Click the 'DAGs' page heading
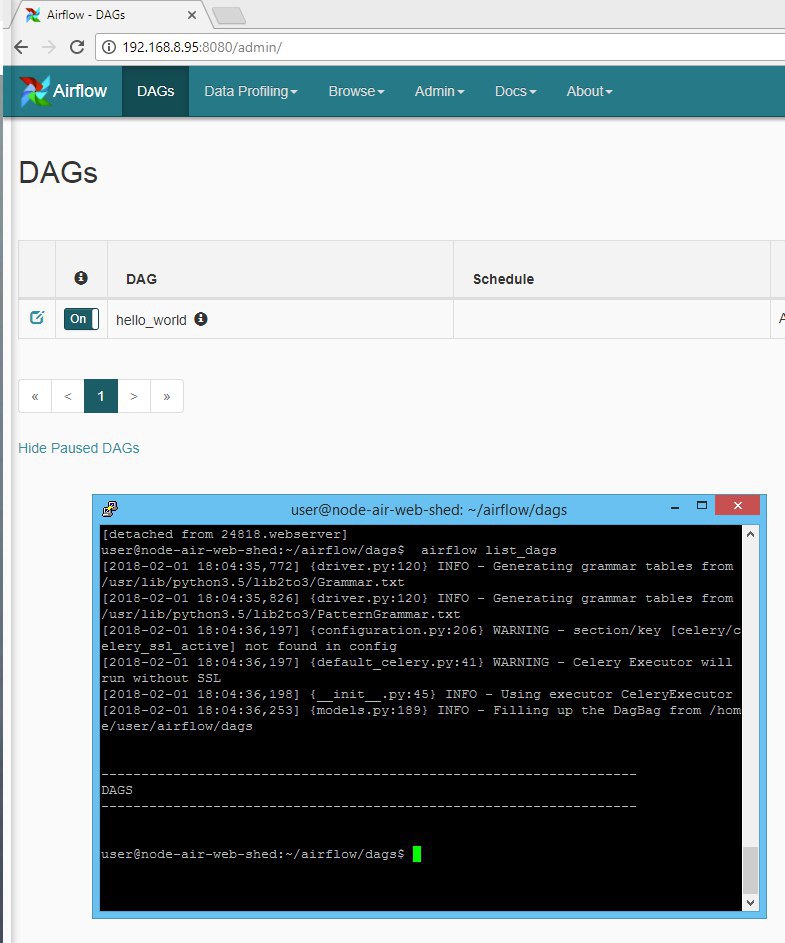 pyautogui.click(x=58, y=173)
